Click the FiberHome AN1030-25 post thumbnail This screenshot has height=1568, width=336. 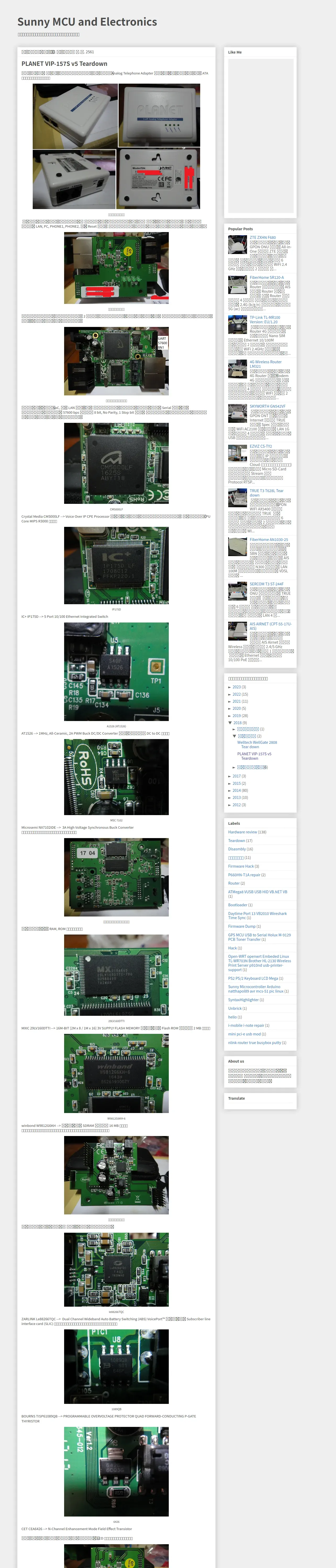(238, 547)
